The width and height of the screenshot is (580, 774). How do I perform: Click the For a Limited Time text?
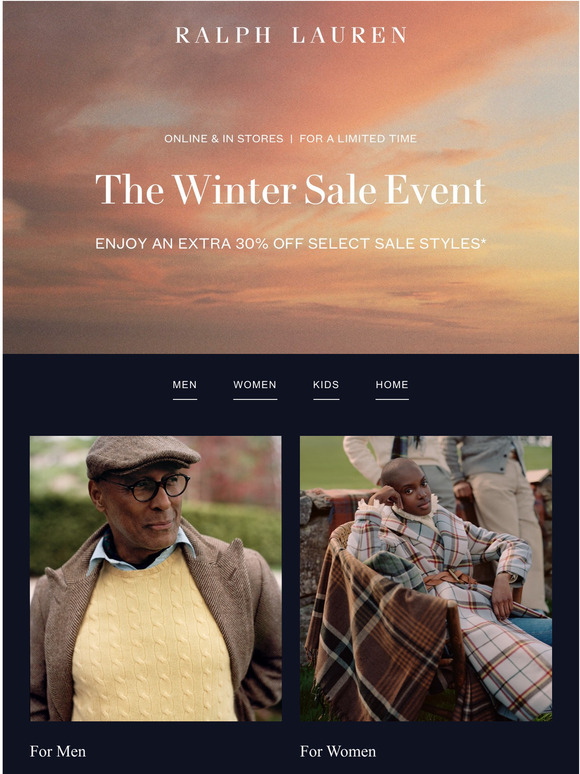pos(358,139)
